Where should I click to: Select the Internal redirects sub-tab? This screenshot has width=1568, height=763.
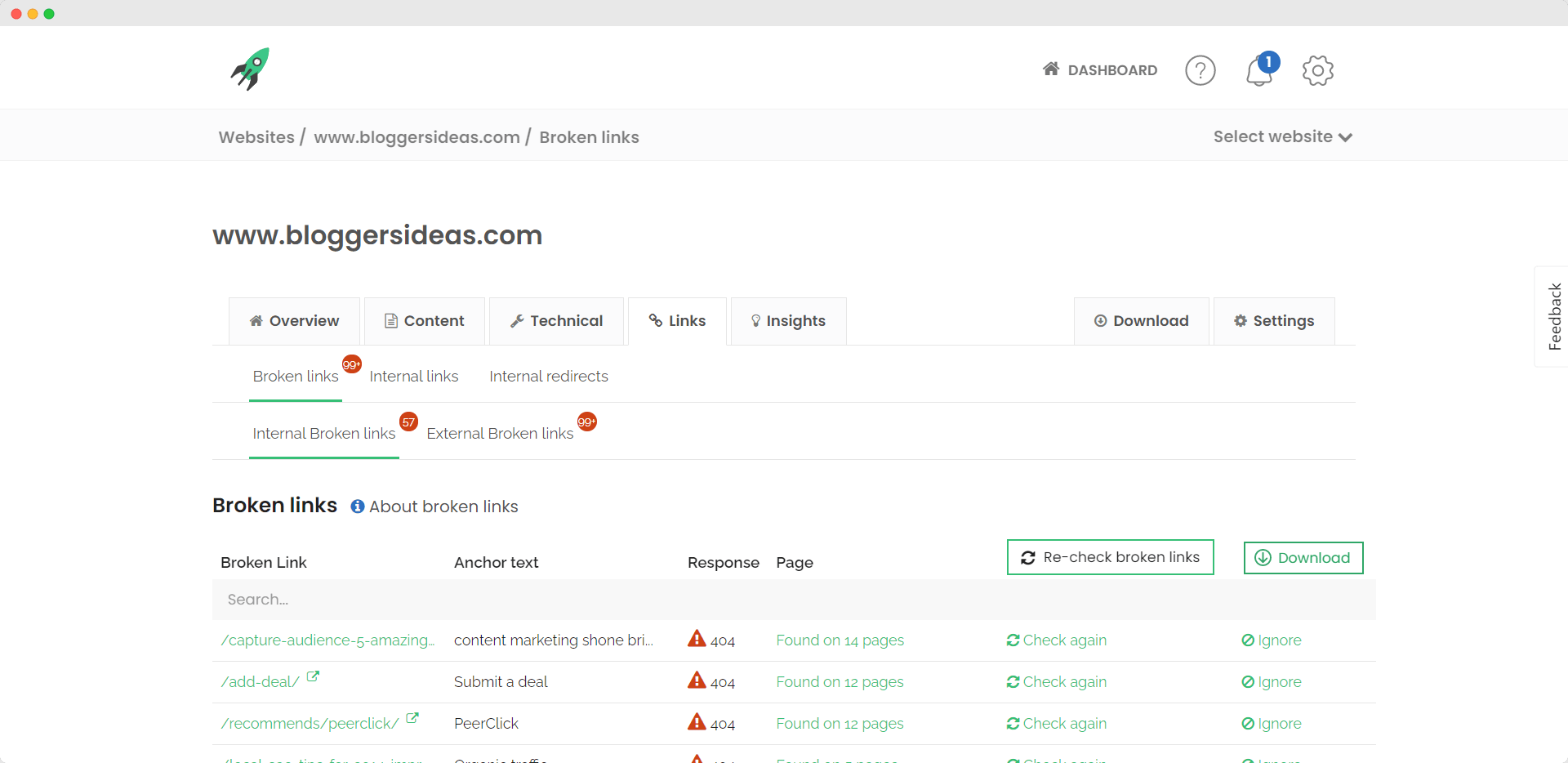549,377
